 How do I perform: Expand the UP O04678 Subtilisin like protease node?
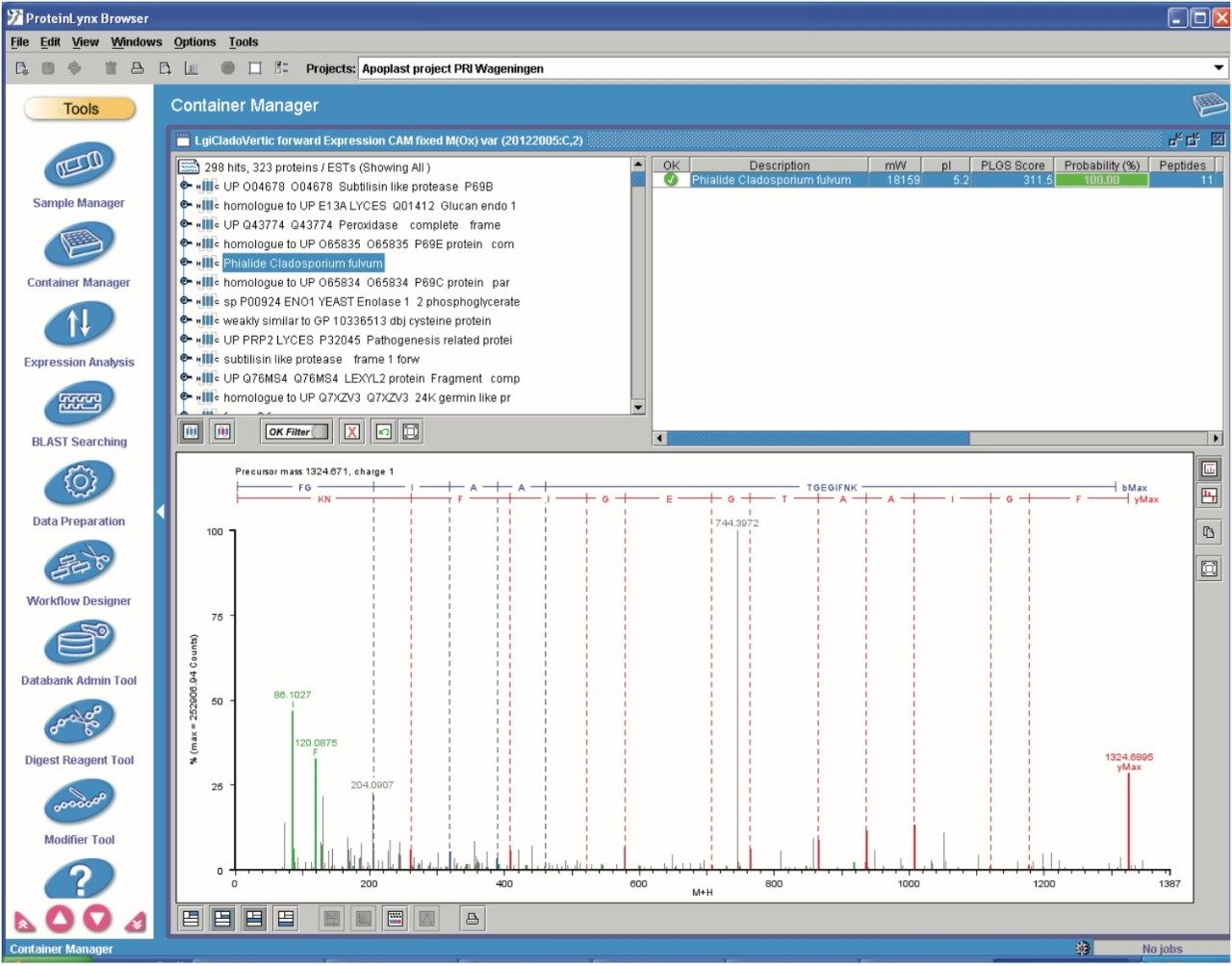[x=185, y=187]
